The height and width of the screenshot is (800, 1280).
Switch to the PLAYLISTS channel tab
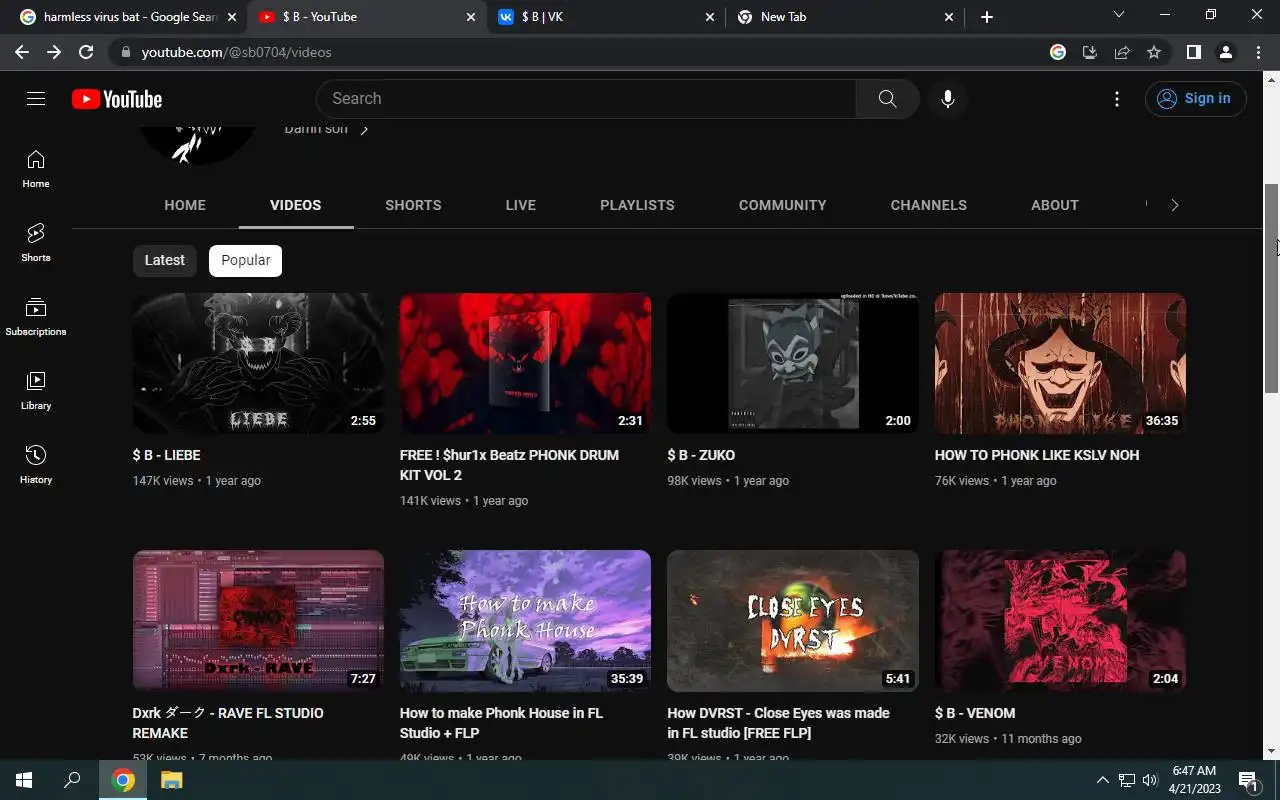click(x=637, y=205)
